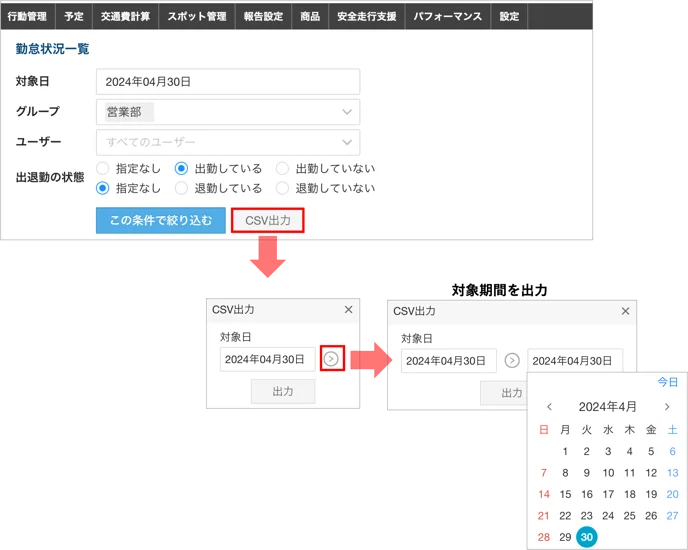Image resolution: width=688 pixels, height=550 pixels.
Task: Click the CSV出力 button in the 勤怠状況一覧 form
Action: 268,220
